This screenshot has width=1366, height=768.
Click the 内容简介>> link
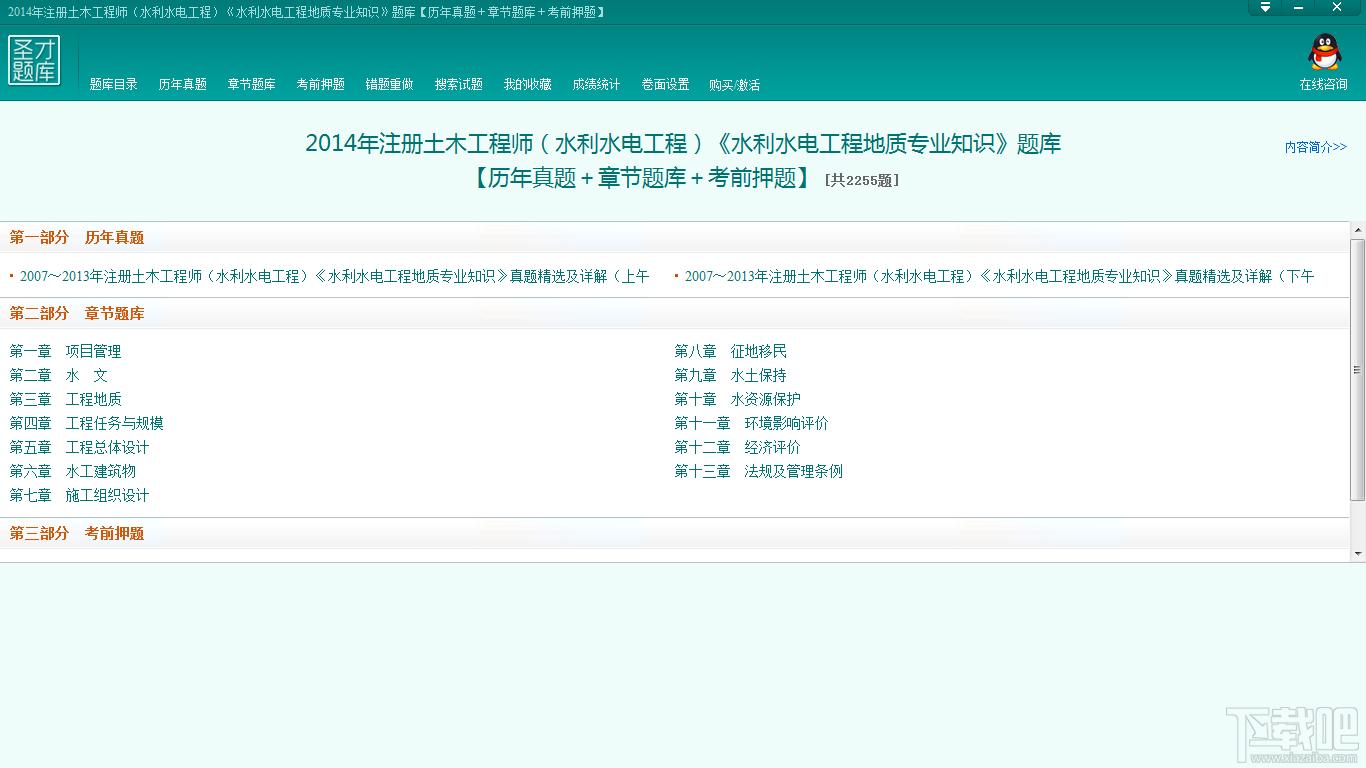[1316, 147]
